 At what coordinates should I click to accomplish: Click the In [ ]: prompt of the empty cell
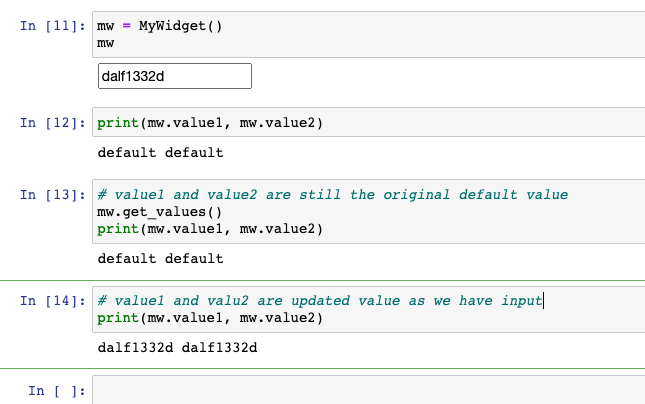[57, 390]
